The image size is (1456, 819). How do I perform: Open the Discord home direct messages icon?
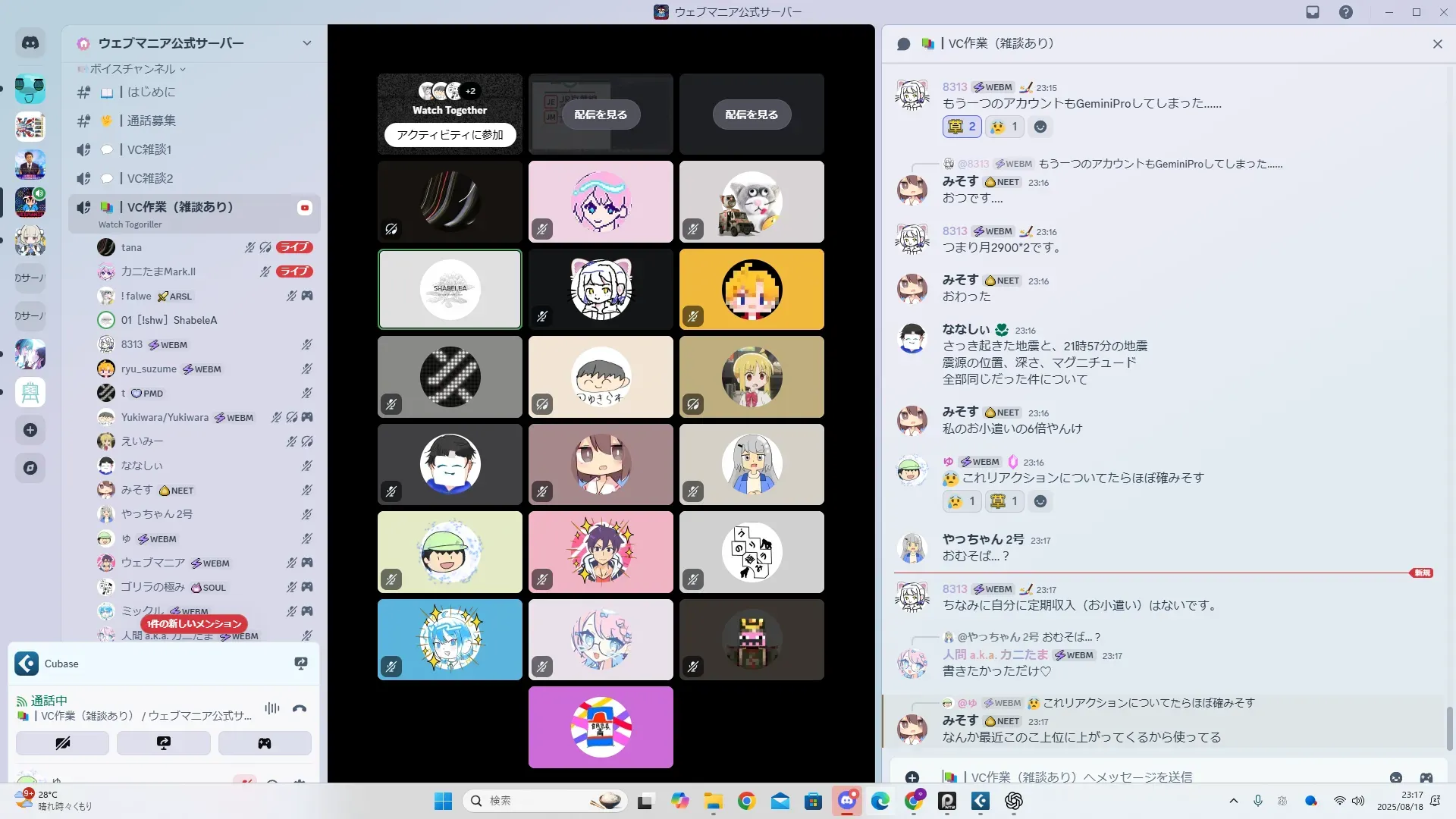coord(30,43)
